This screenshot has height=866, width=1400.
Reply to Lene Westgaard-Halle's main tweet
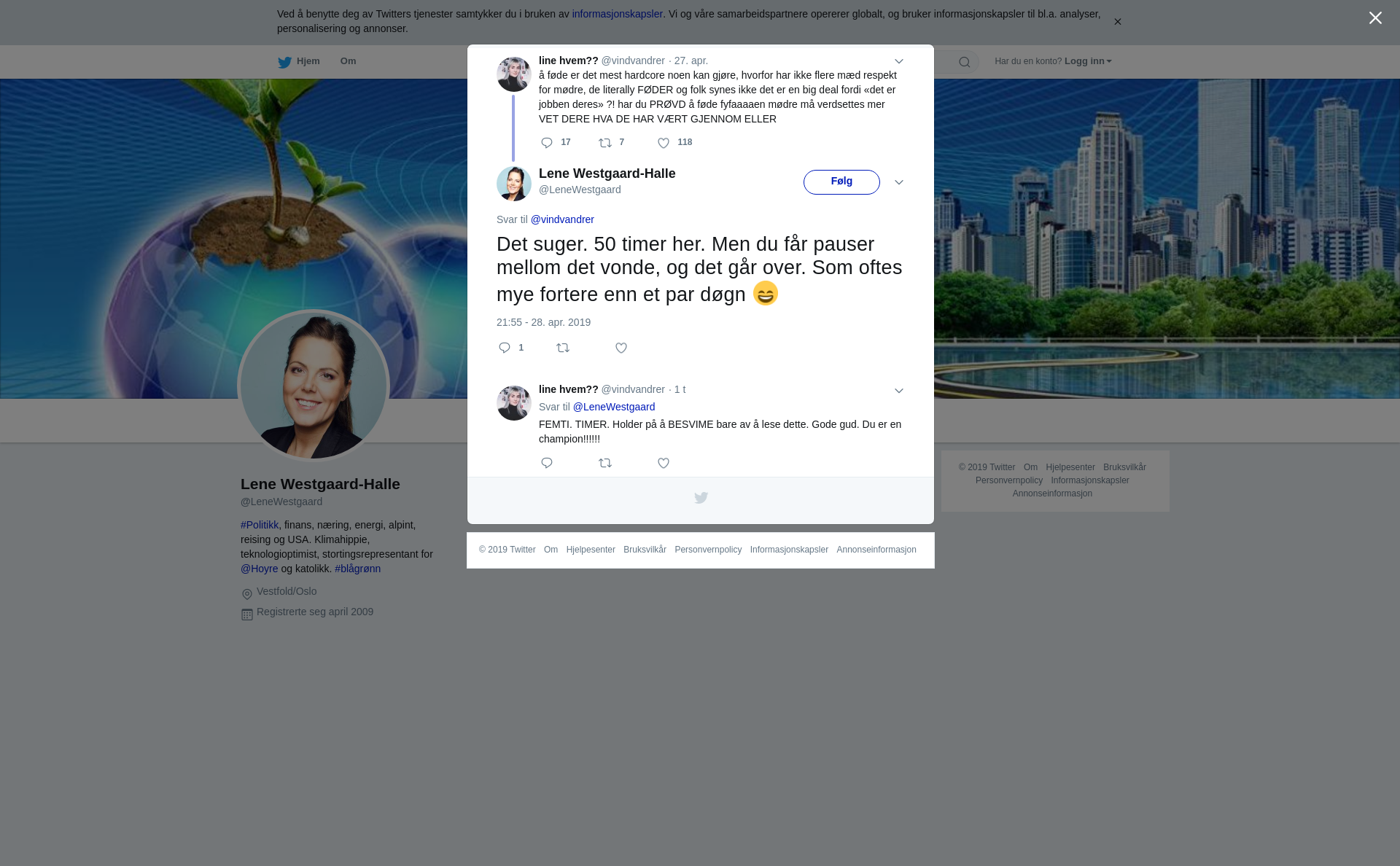[505, 348]
